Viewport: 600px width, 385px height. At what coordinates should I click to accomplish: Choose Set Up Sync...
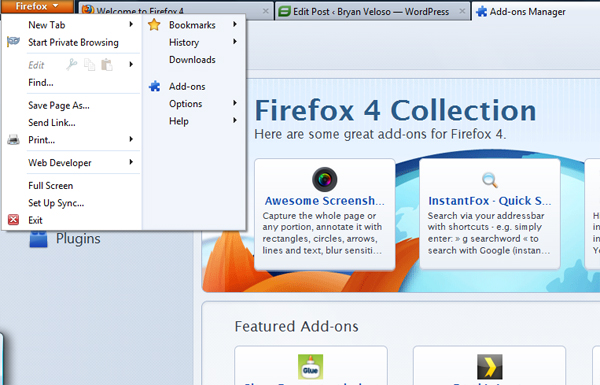tap(56, 203)
